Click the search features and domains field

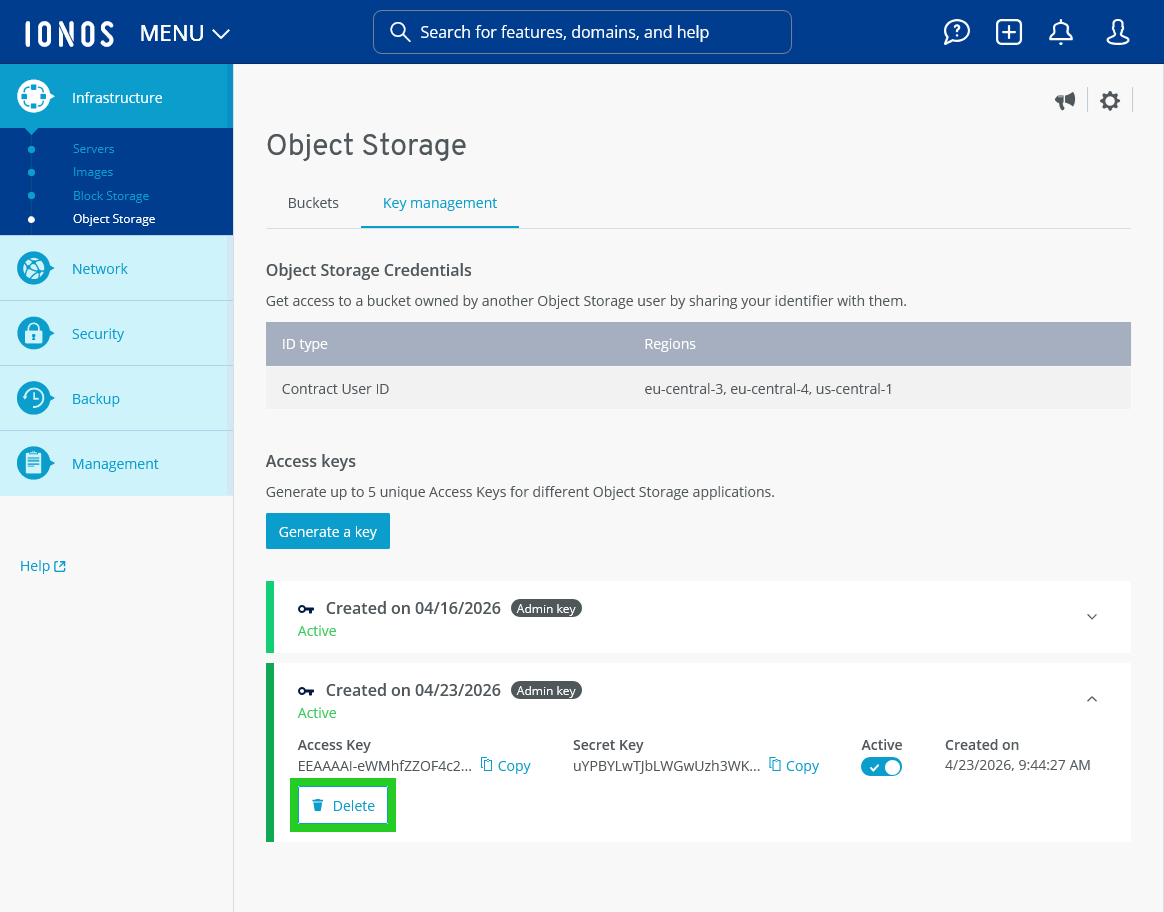pyautogui.click(x=582, y=32)
